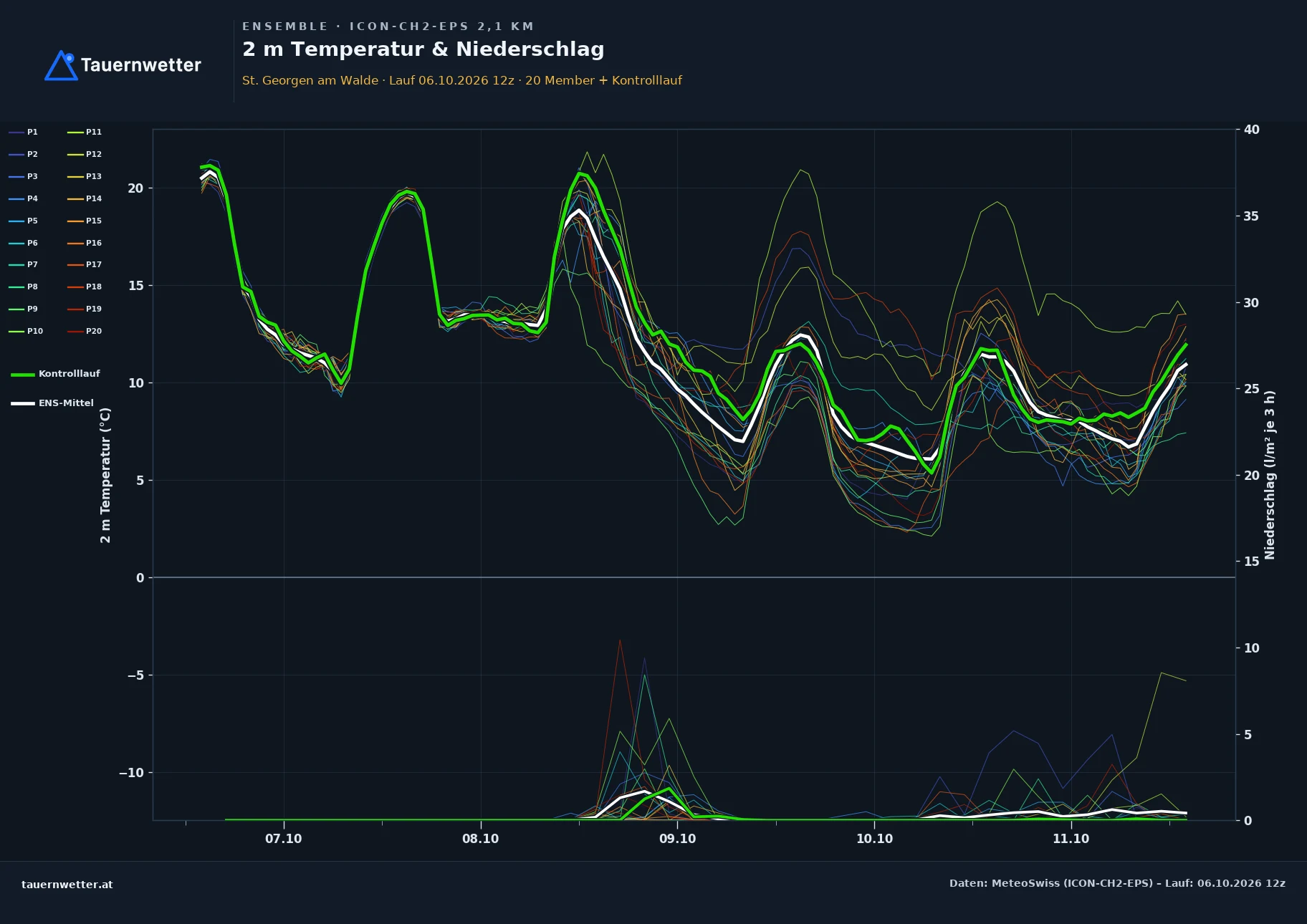The width and height of the screenshot is (1307, 924).
Task: Click the P20 legend entry
Action: click(85, 332)
